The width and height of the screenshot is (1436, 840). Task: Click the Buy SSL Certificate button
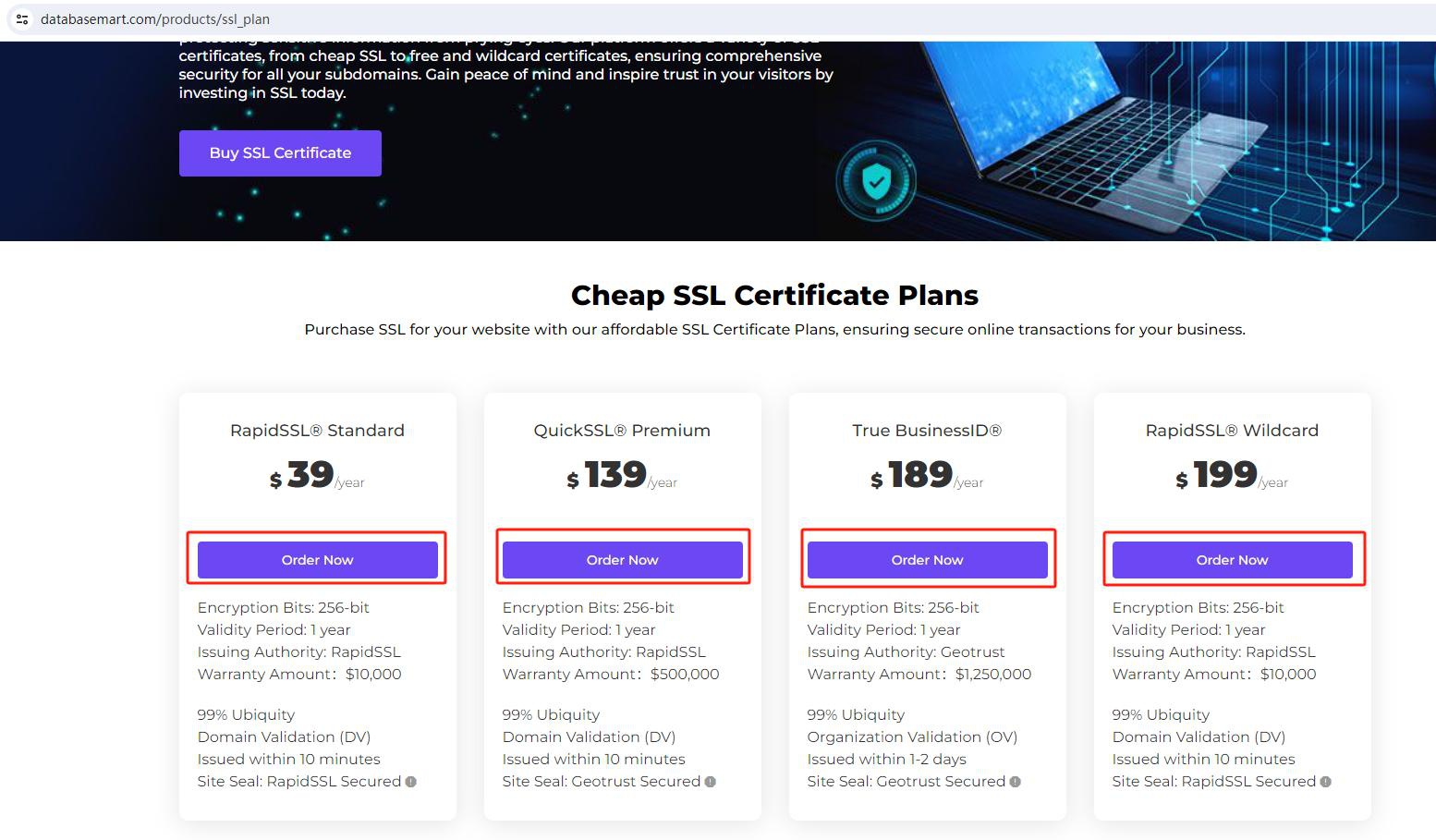[x=280, y=152]
